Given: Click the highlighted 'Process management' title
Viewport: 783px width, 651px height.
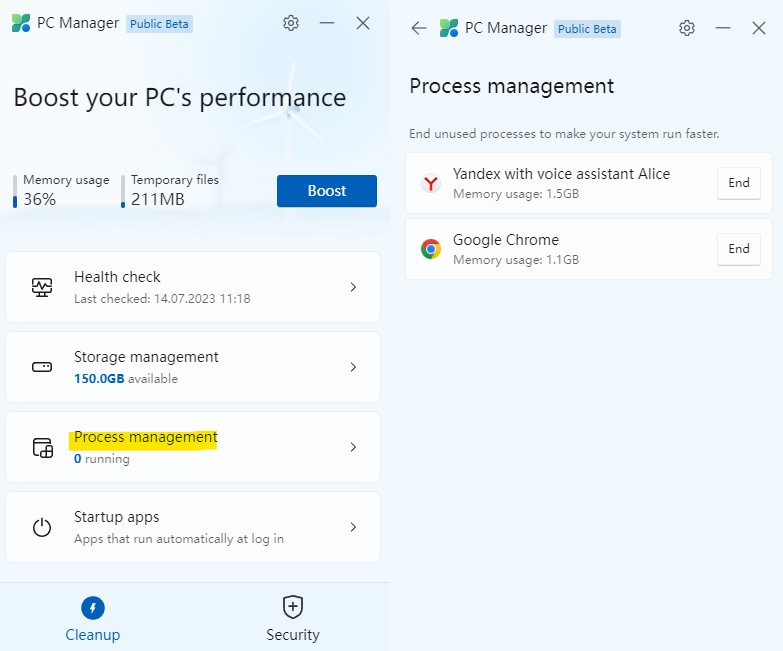Looking at the screenshot, I should tap(145, 437).
